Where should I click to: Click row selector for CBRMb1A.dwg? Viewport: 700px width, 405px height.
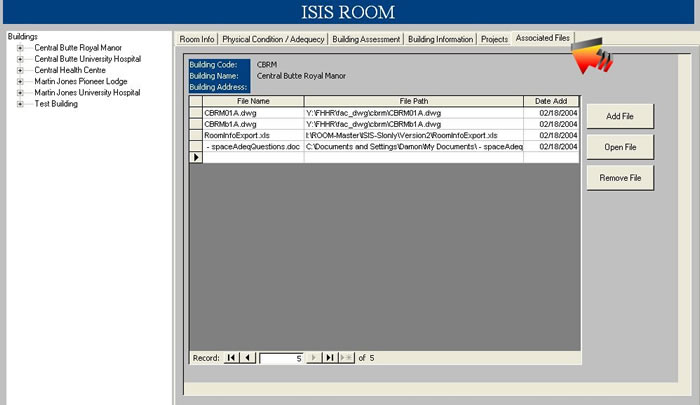click(x=196, y=124)
